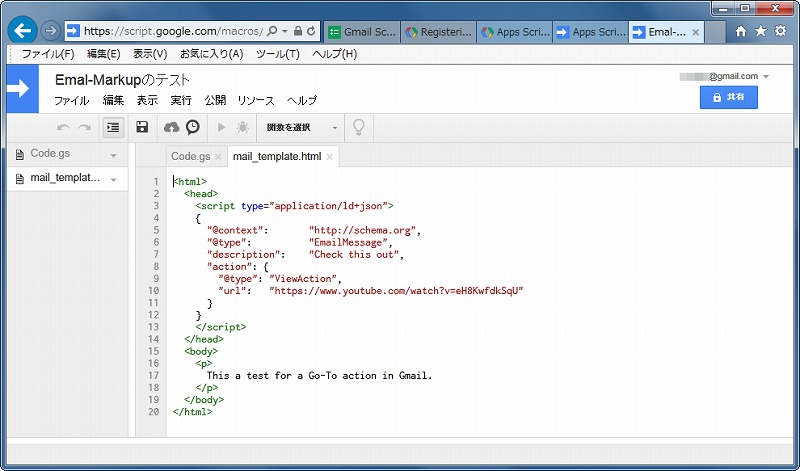Click the undo arrow in toolbar
Viewport: 800px width, 471px height.
pos(63,128)
